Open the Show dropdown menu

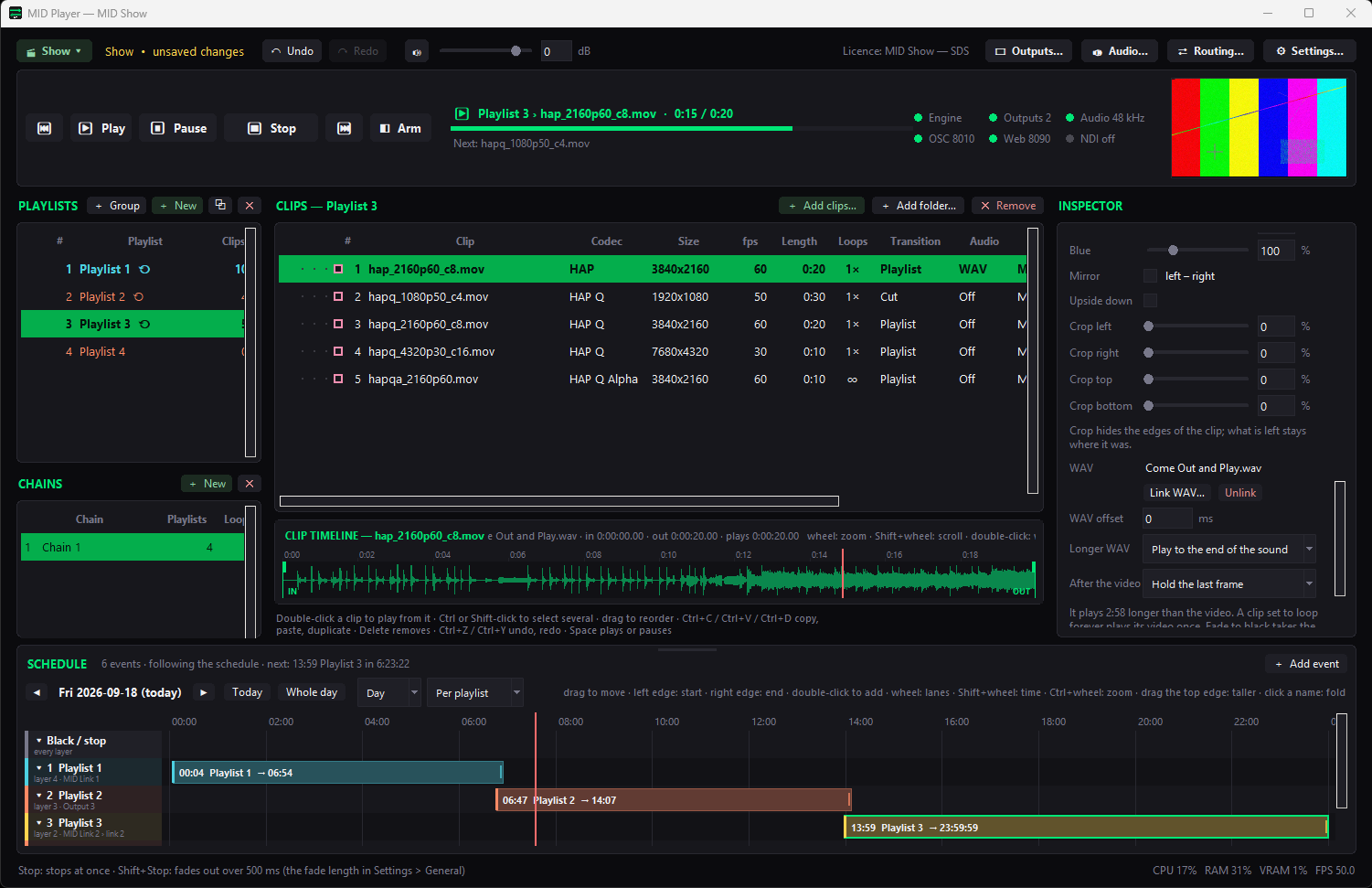(x=54, y=51)
